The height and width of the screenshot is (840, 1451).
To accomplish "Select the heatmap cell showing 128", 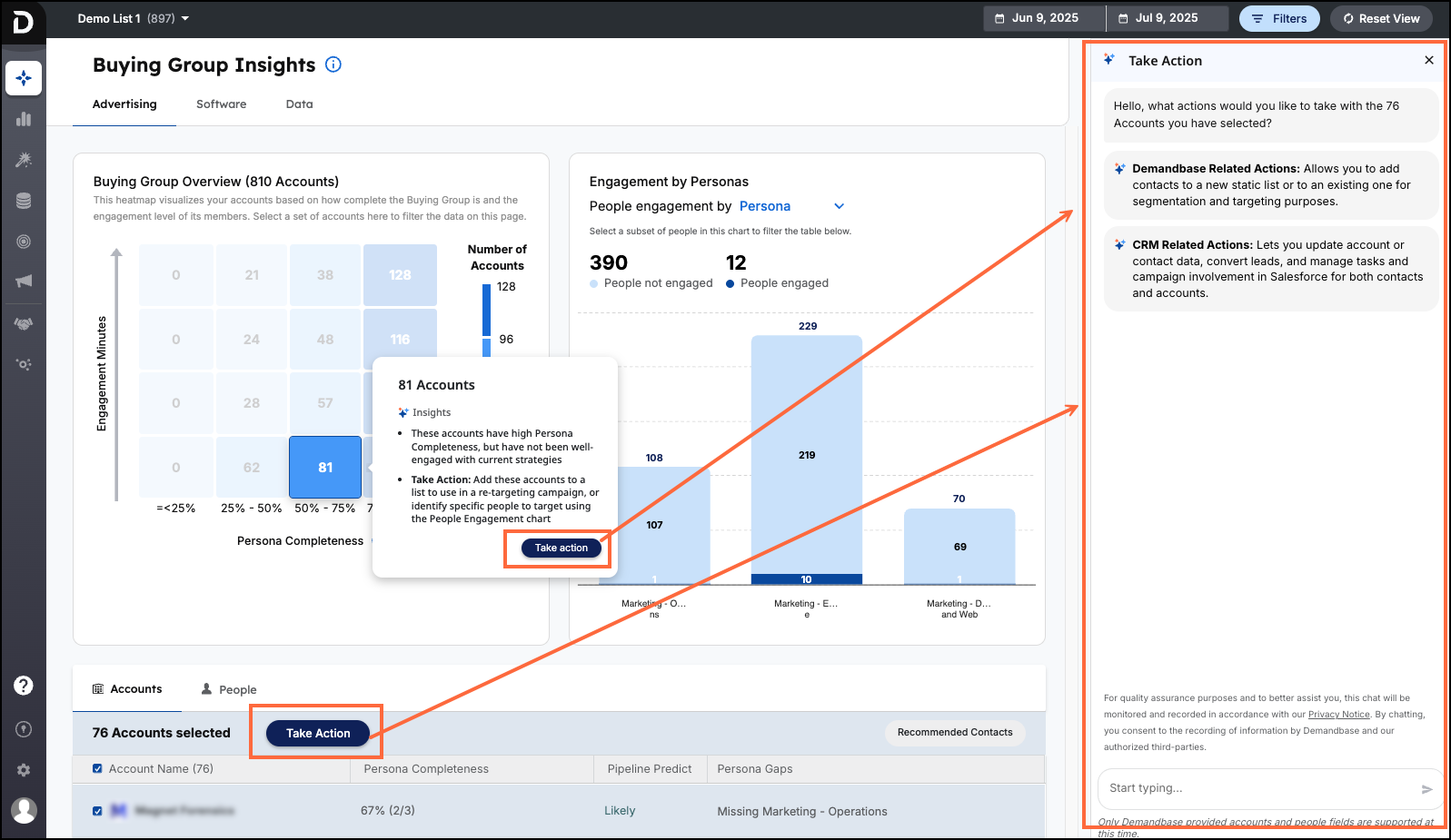I will pyautogui.click(x=400, y=274).
